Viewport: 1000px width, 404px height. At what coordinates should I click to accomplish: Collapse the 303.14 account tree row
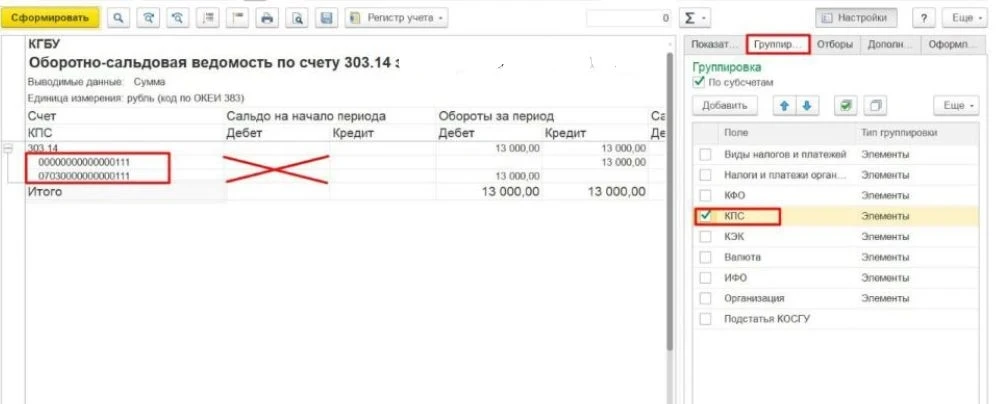click(x=8, y=148)
